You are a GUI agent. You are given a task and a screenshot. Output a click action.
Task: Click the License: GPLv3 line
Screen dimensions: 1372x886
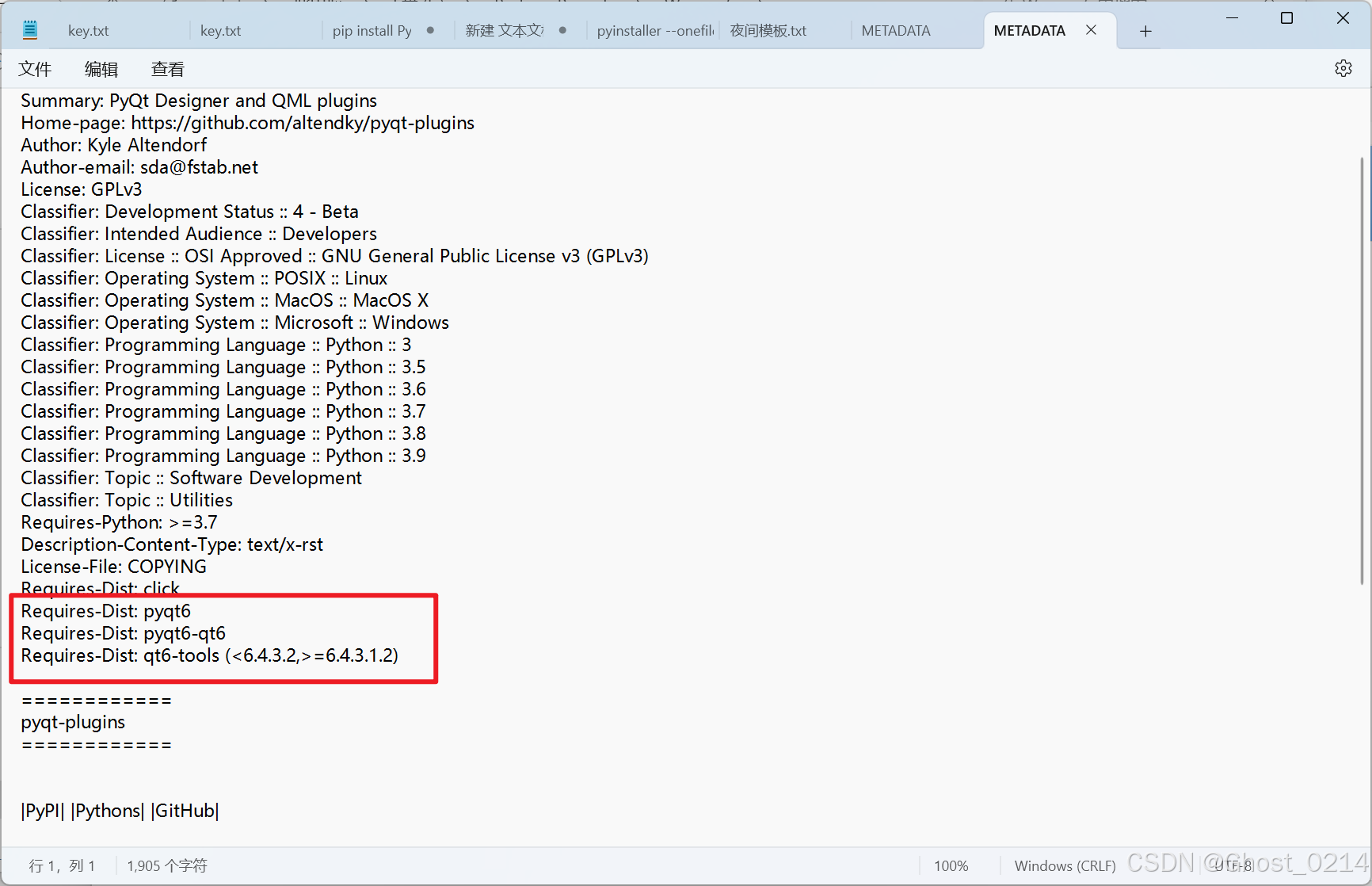click(82, 189)
